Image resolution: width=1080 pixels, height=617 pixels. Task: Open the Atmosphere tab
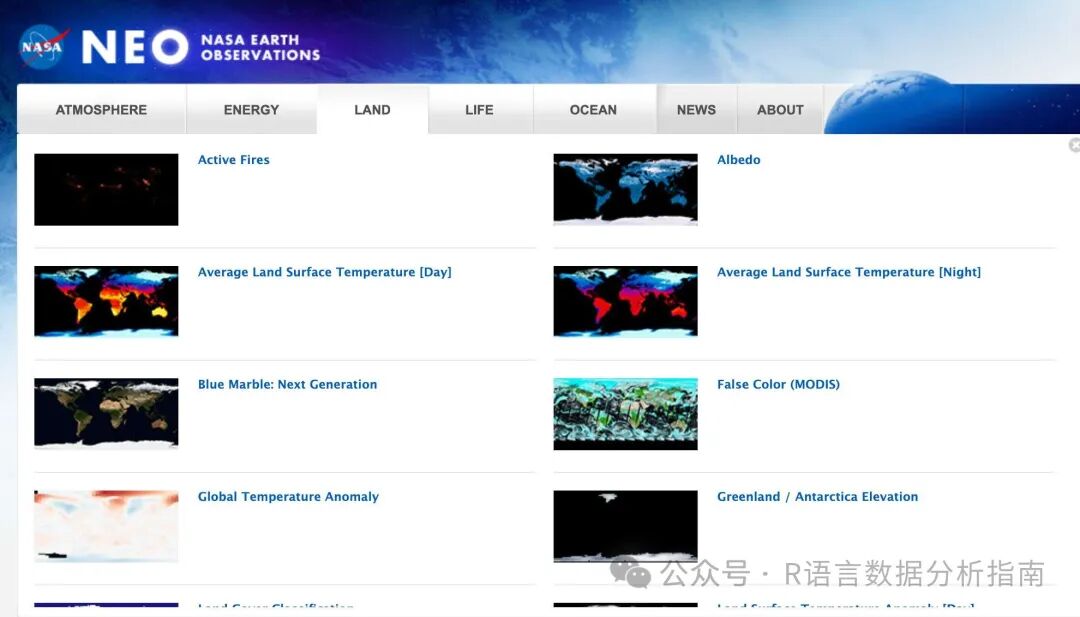click(101, 109)
